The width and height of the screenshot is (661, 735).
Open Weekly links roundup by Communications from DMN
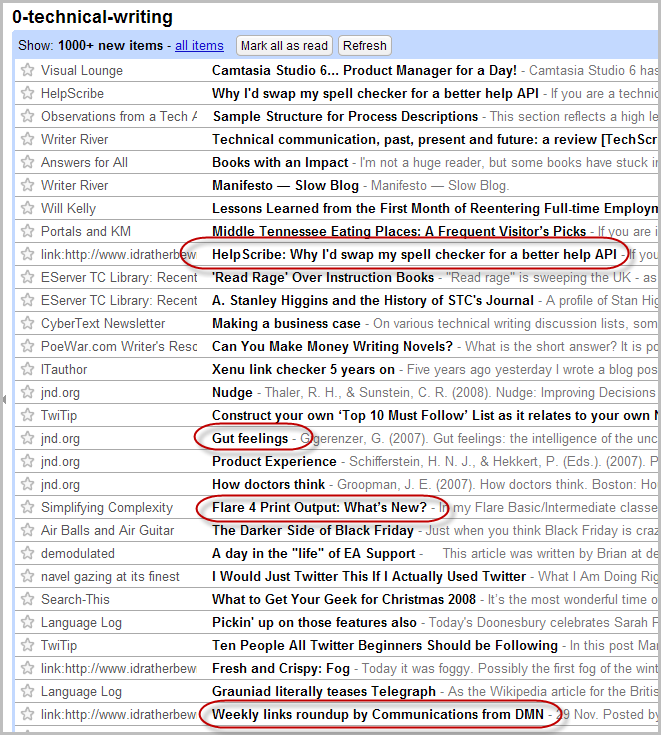378,714
